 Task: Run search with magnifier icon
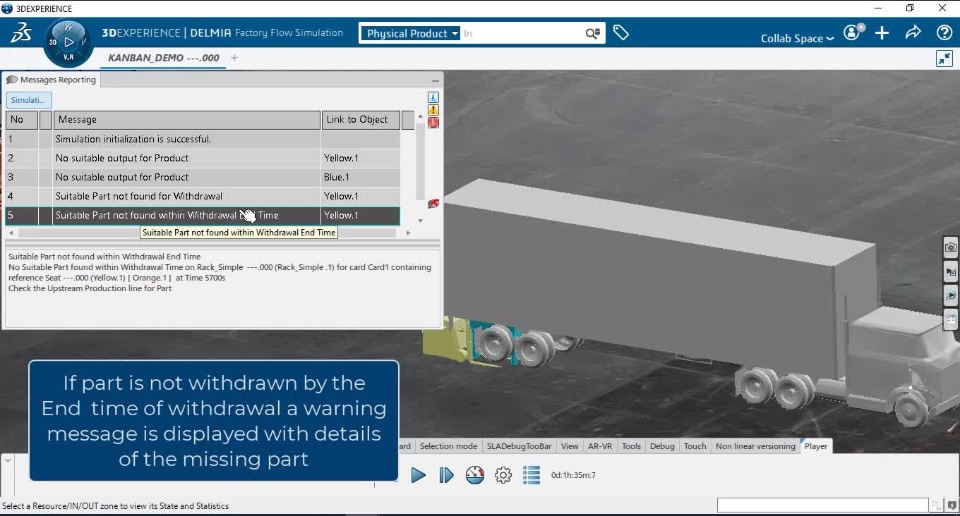click(593, 34)
